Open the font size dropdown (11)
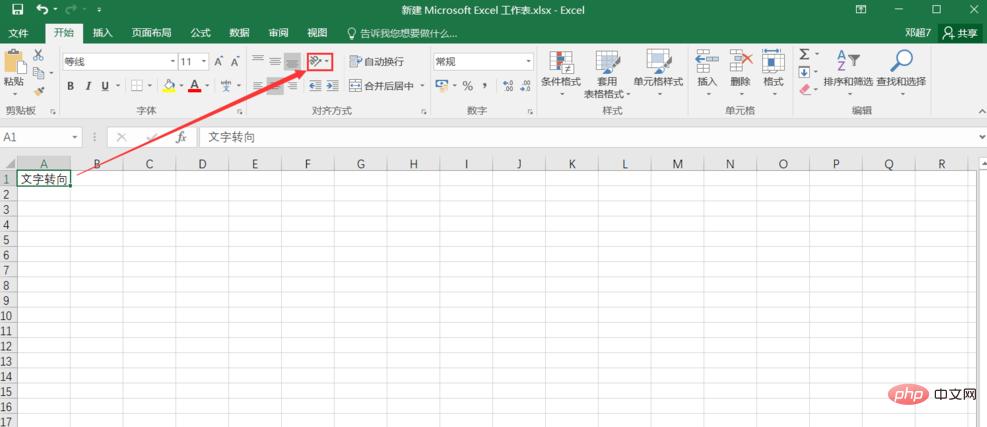 tap(204, 62)
